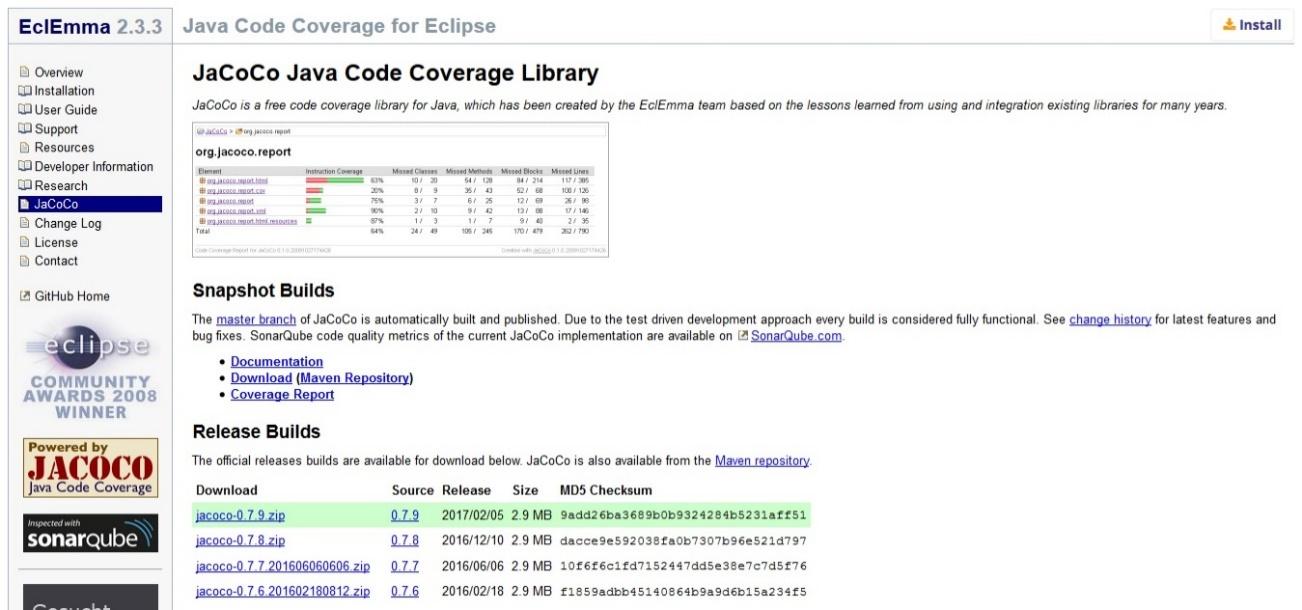Click the book icon beside User Guide
The image size is (1302, 610).
point(25,110)
